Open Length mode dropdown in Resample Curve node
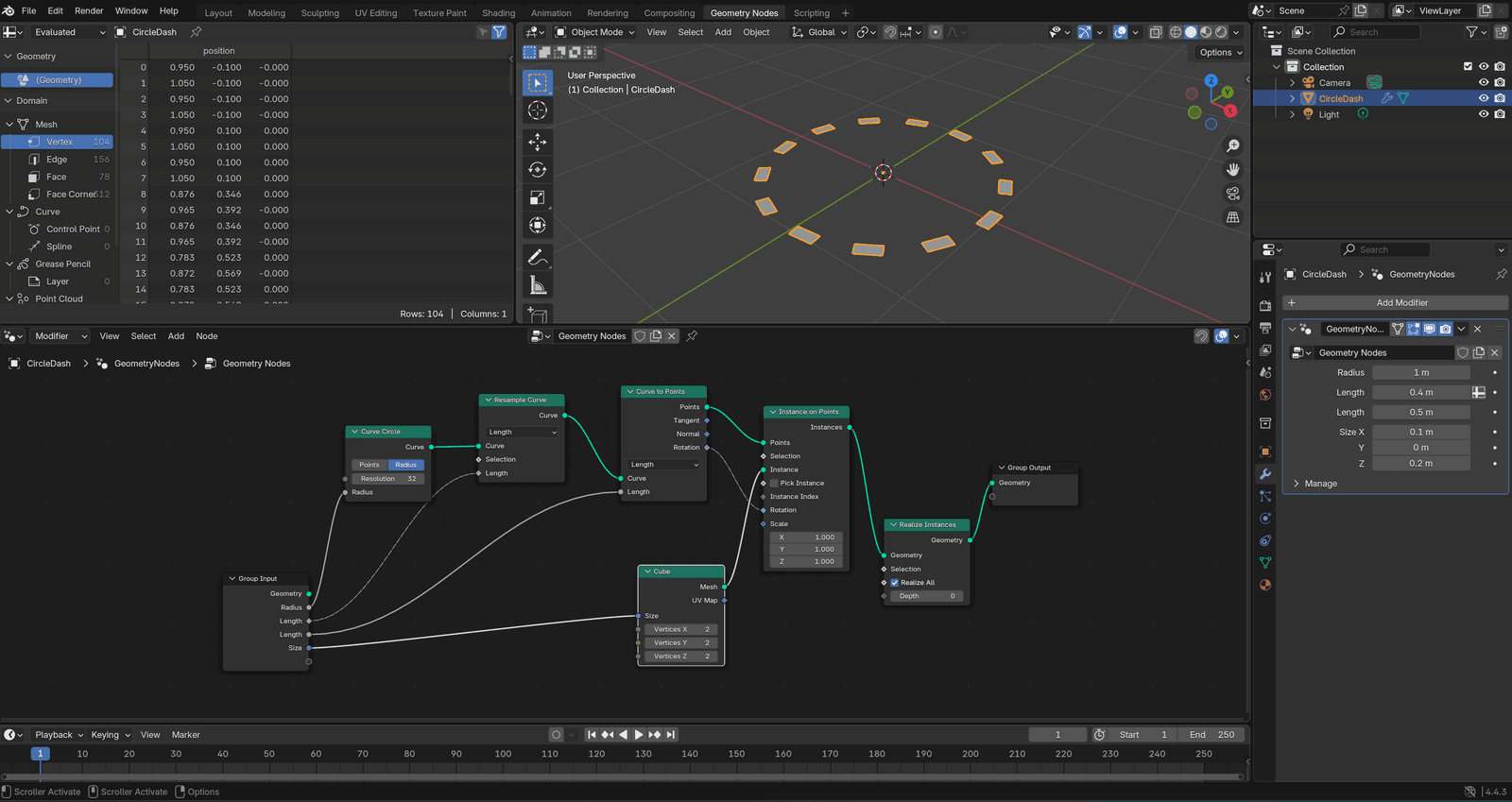The image size is (1512, 802). [x=522, y=432]
